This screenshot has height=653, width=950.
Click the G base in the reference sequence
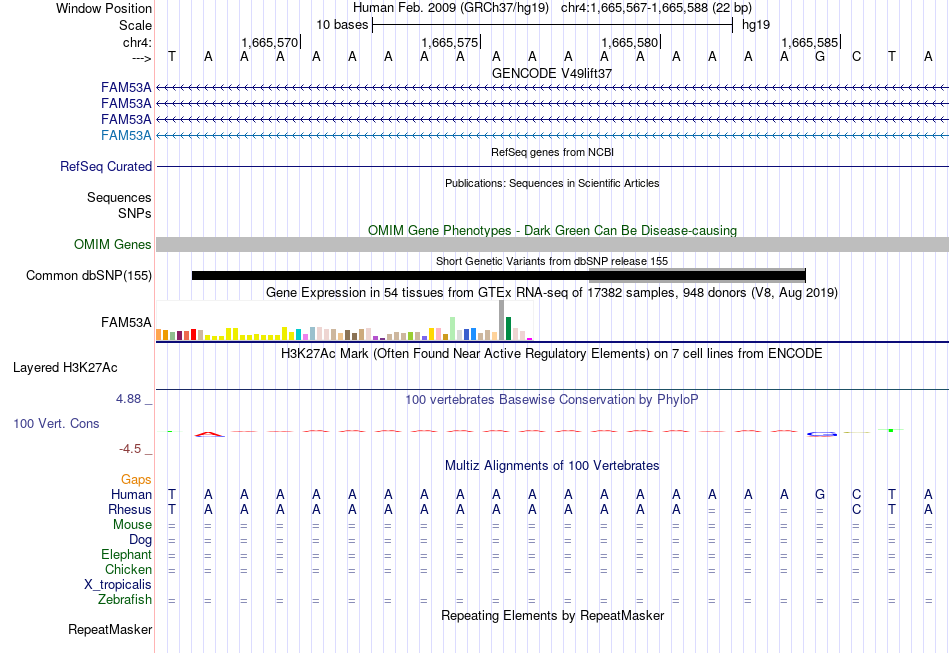click(x=820, y=56)
